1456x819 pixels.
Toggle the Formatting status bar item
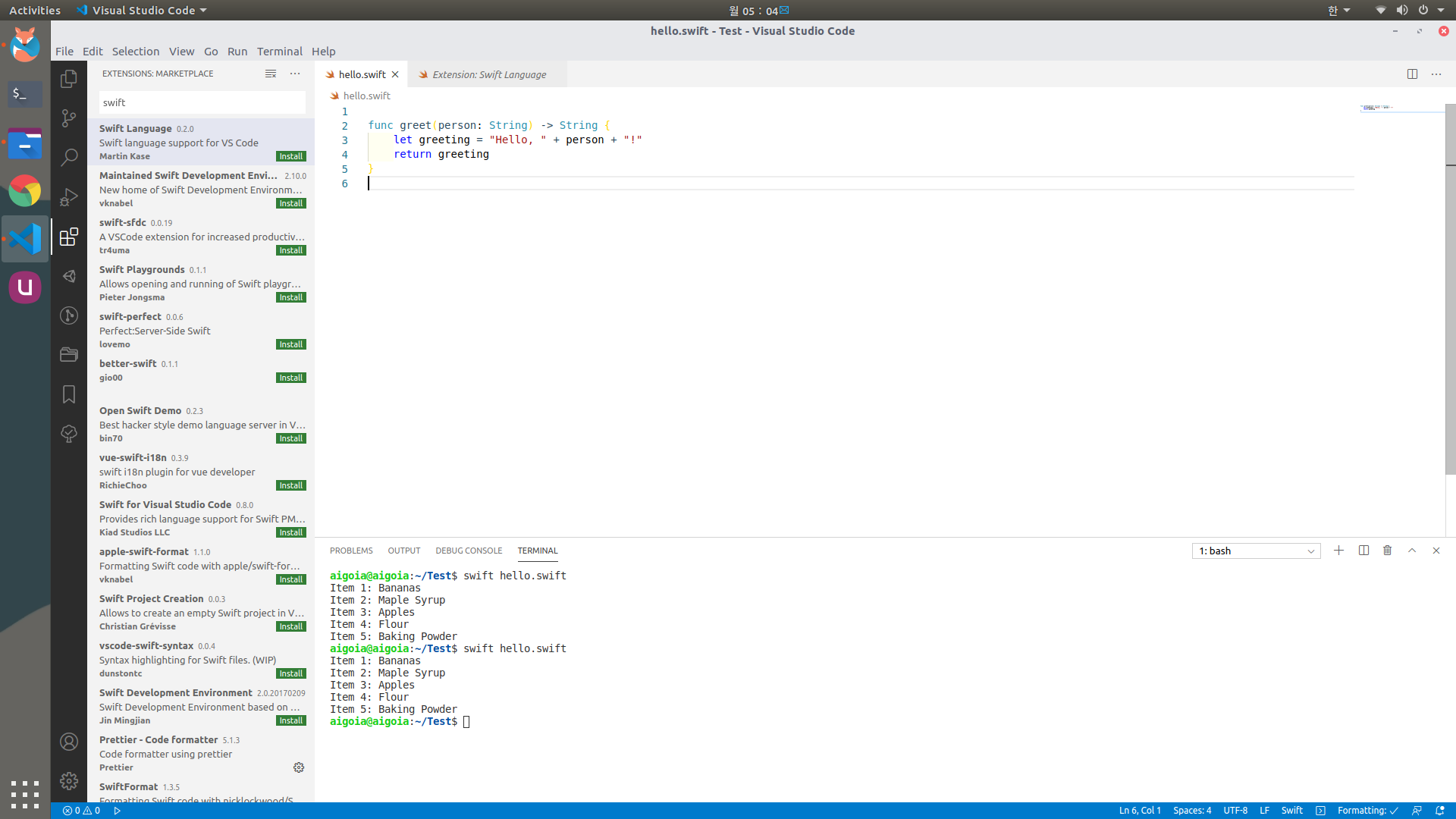tap(1367, 810)
